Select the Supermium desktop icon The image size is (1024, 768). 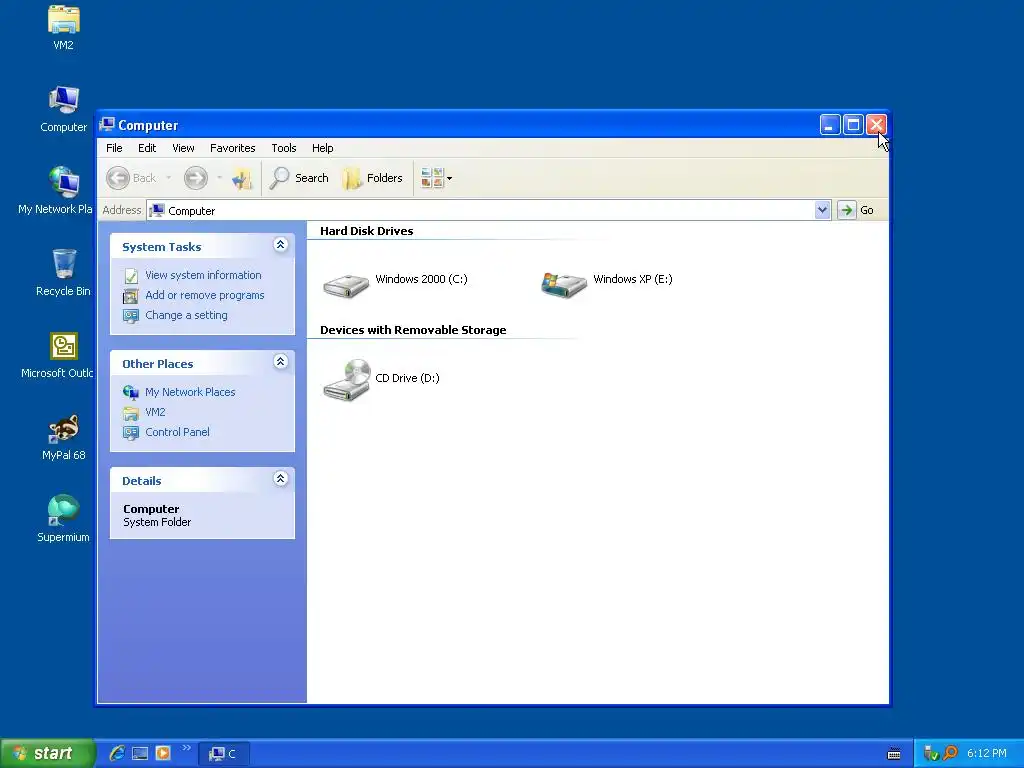click(x=63, y=511)
